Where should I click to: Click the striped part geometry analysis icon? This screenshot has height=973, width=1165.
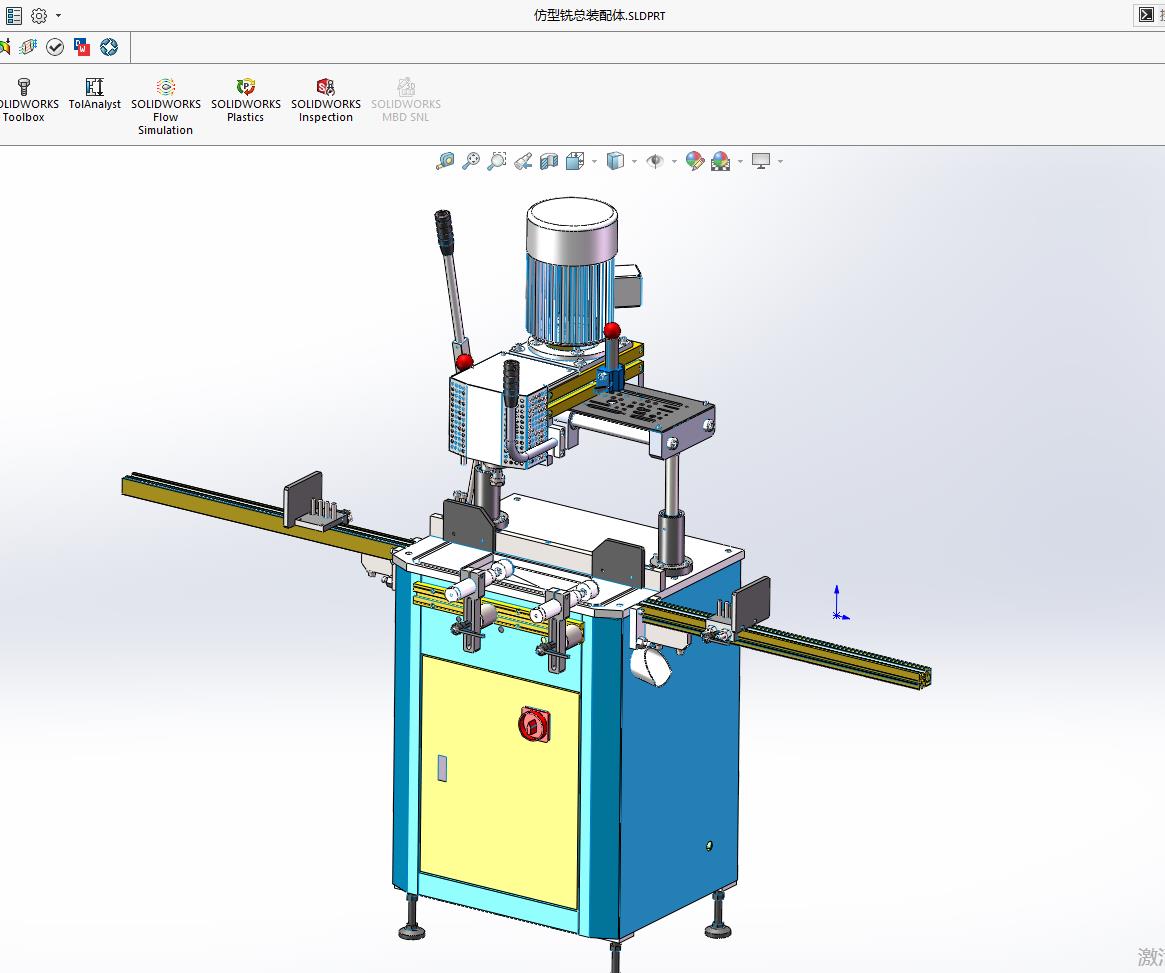tap(28, 48)
